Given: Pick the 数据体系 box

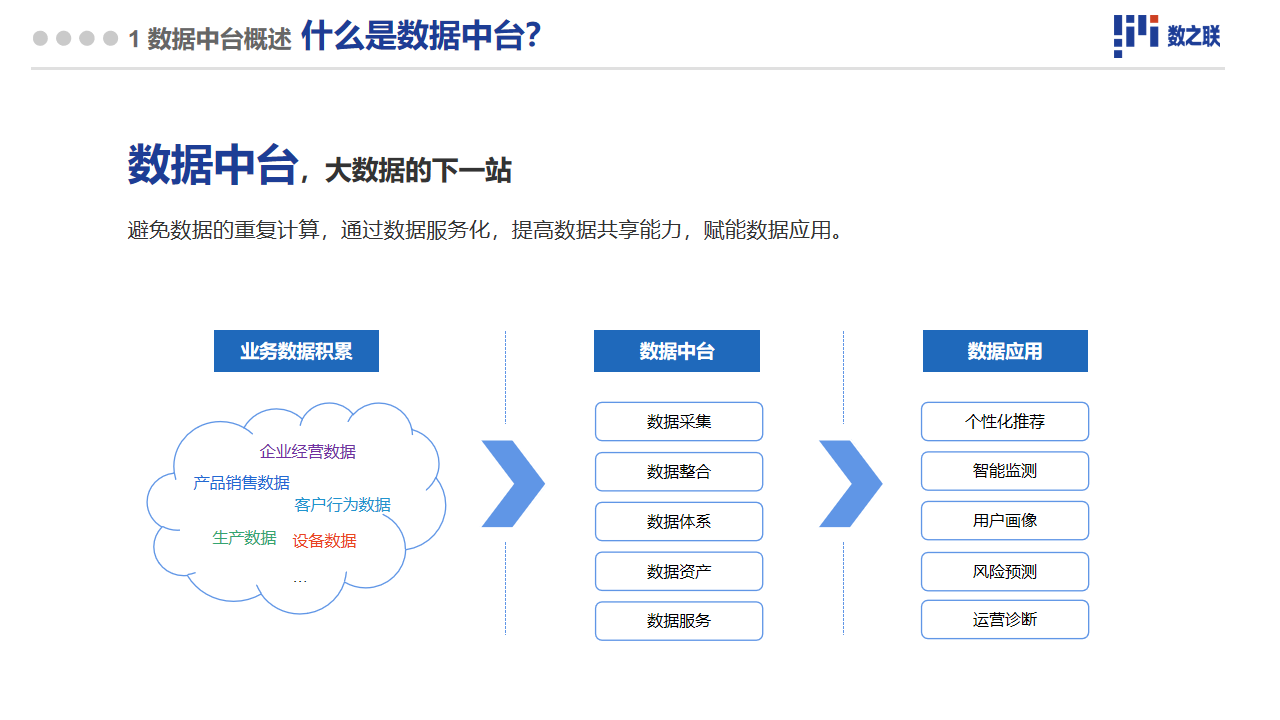Looking at the screenshot, I should [679, 521].
